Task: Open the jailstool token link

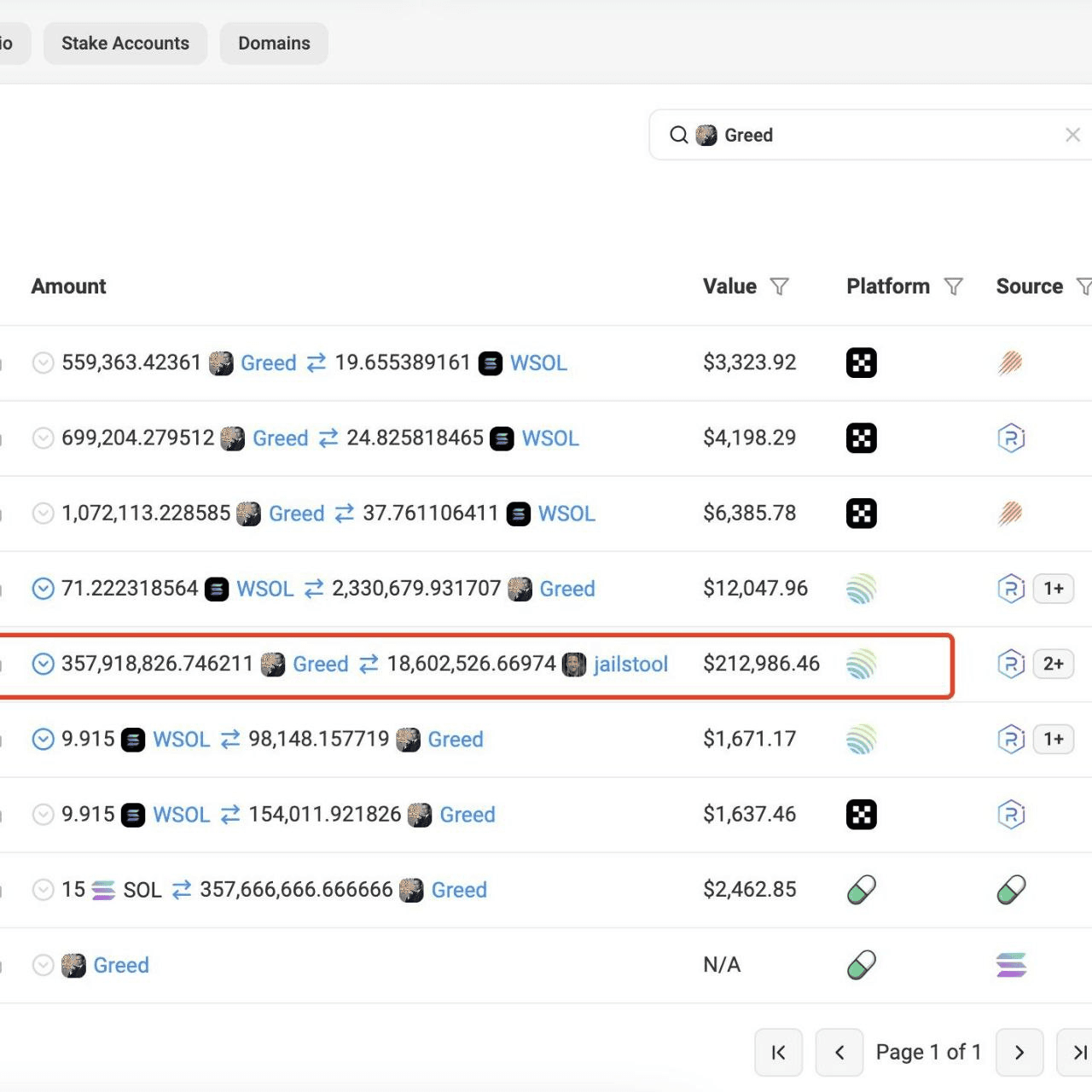Action: (630, 664)
